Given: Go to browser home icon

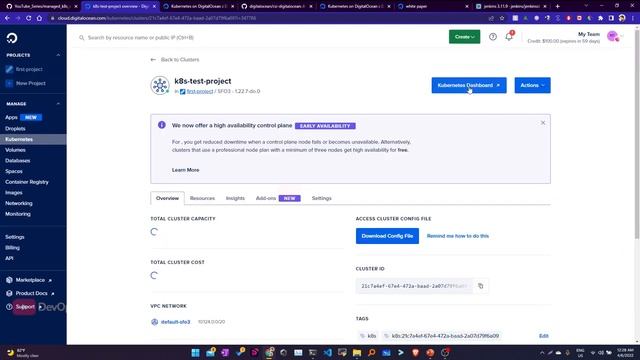Looking at the screenshot, I should (39, 18).
